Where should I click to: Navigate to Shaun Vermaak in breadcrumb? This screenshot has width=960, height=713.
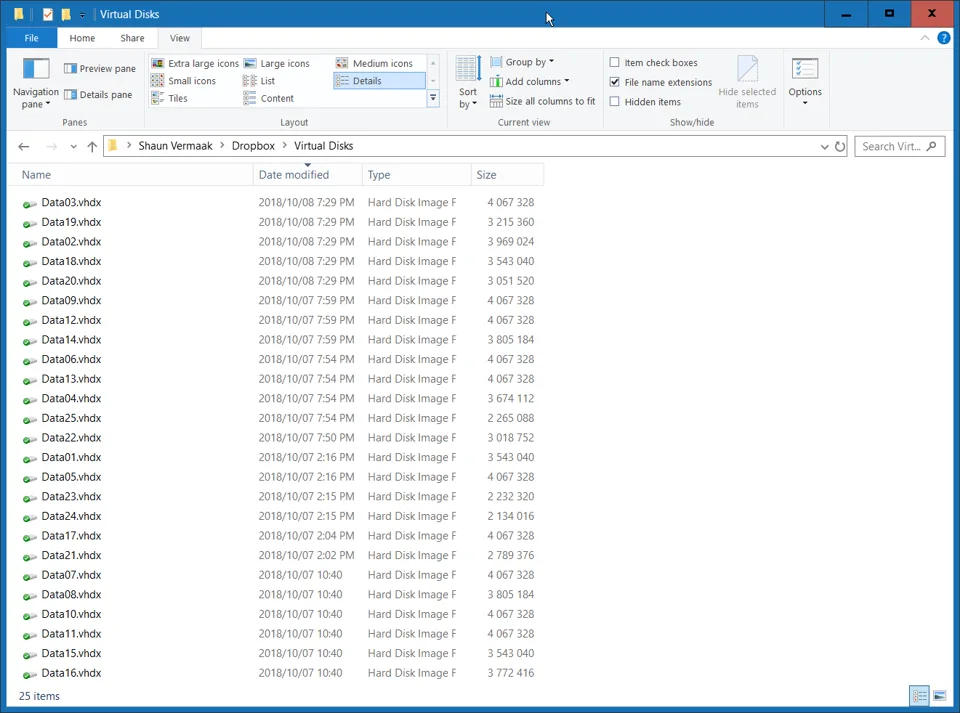click(175, 146)
